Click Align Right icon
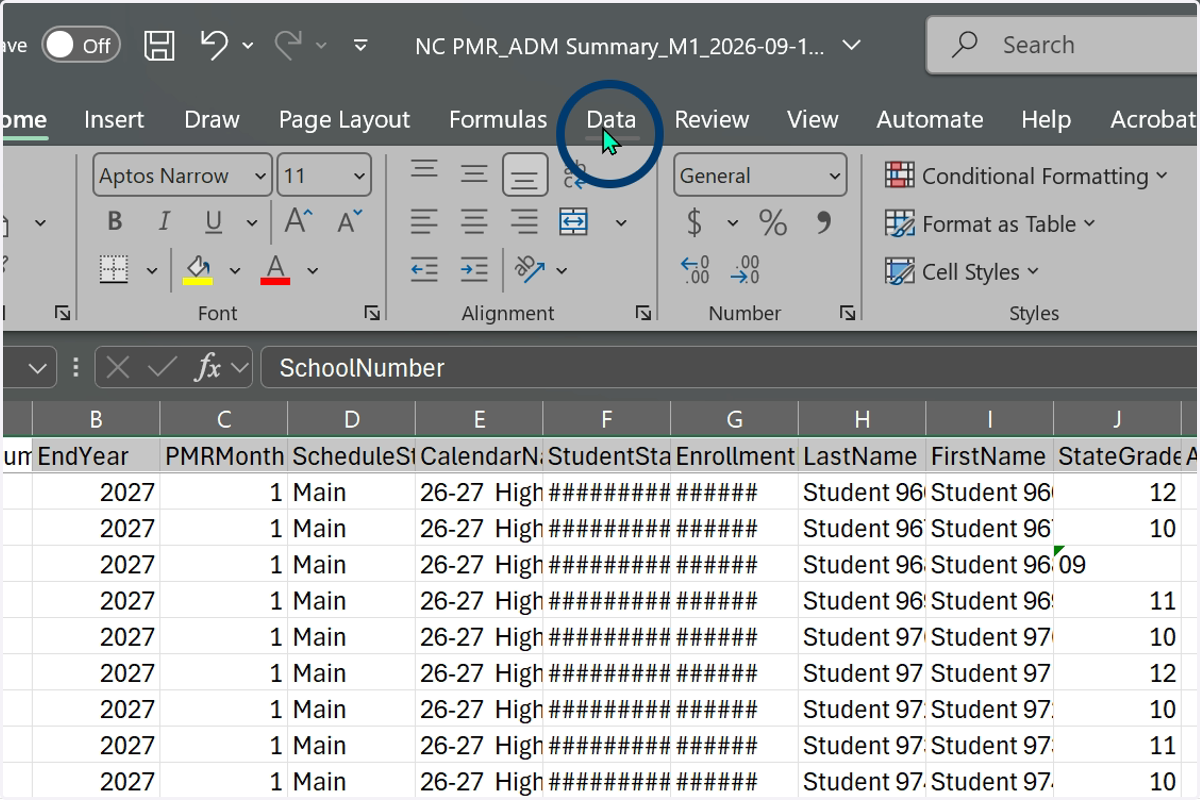 point(524,222)
